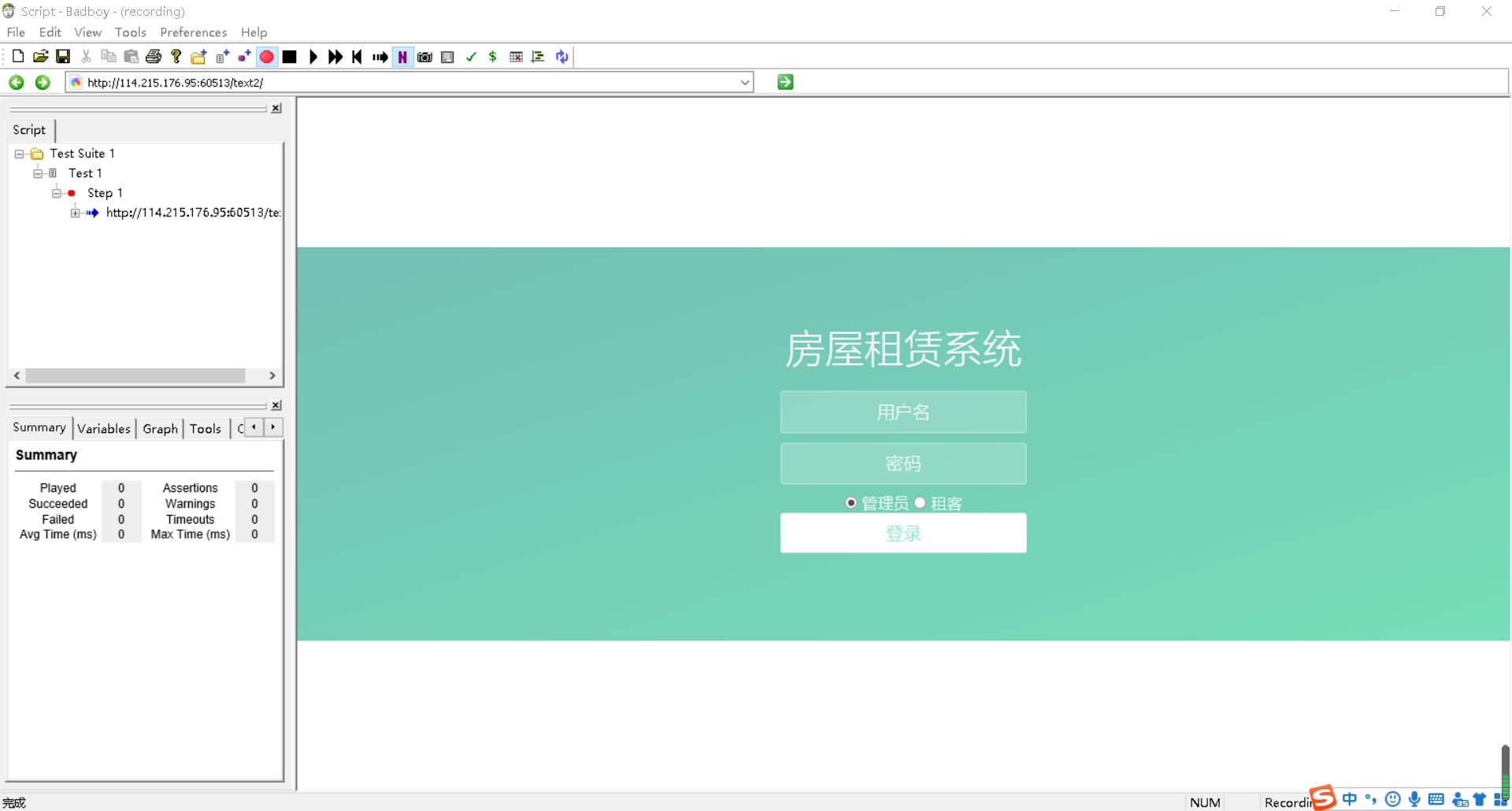Screen dimensions: 1512x811
Task: Select Test 1 in the script tree
Action: (85, 173)
